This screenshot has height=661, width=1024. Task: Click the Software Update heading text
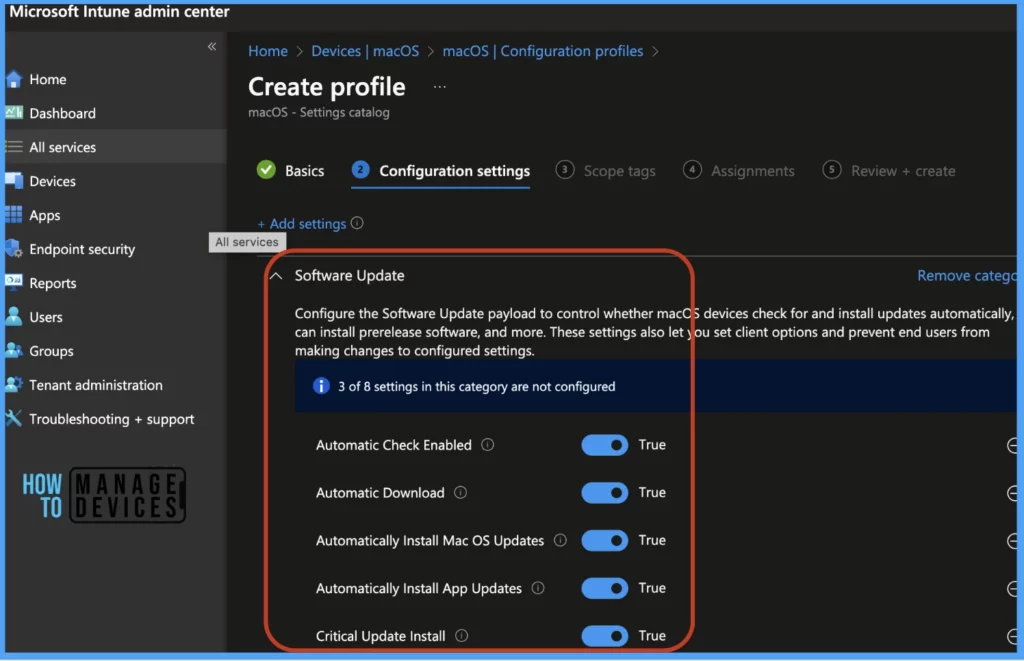(349, 276)
